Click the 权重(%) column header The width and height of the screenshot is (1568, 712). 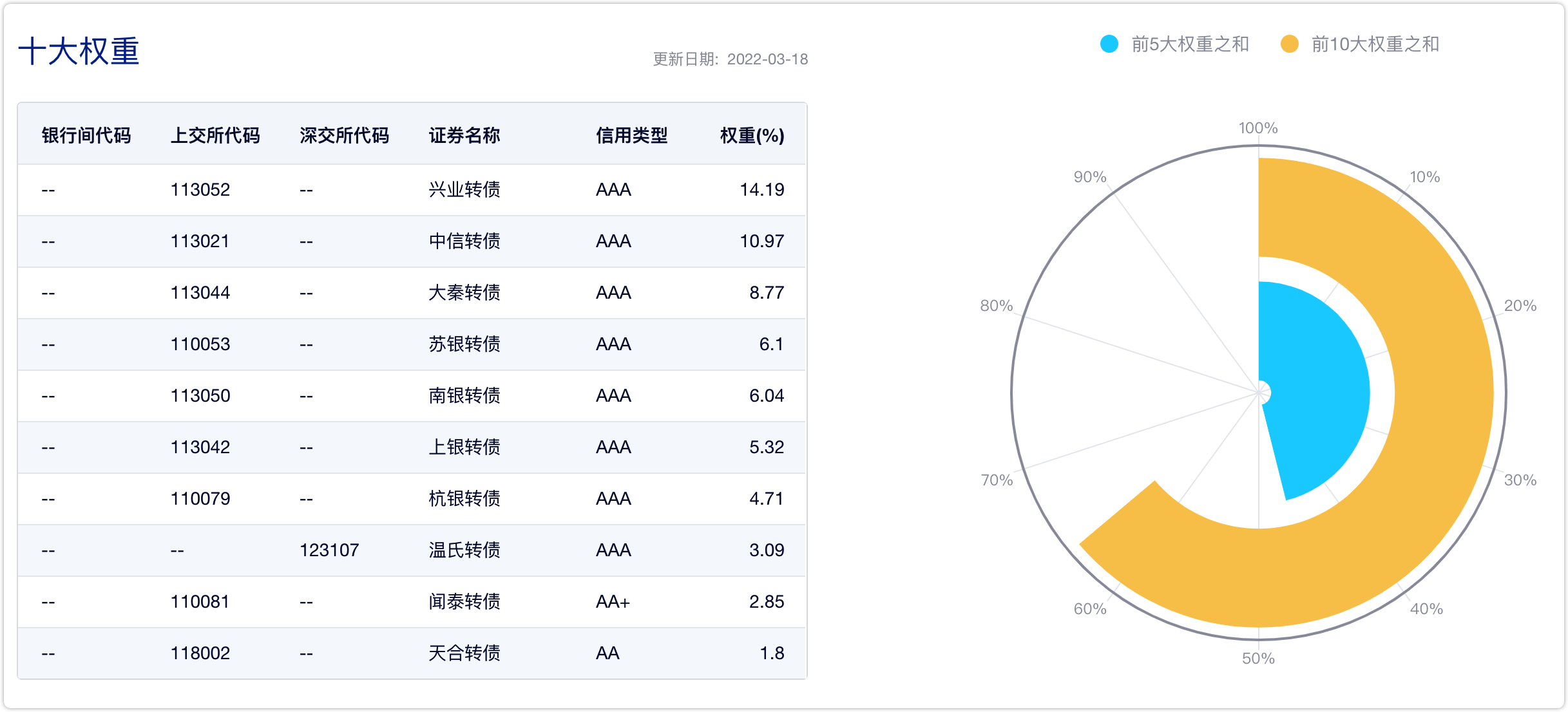[752, 135]
